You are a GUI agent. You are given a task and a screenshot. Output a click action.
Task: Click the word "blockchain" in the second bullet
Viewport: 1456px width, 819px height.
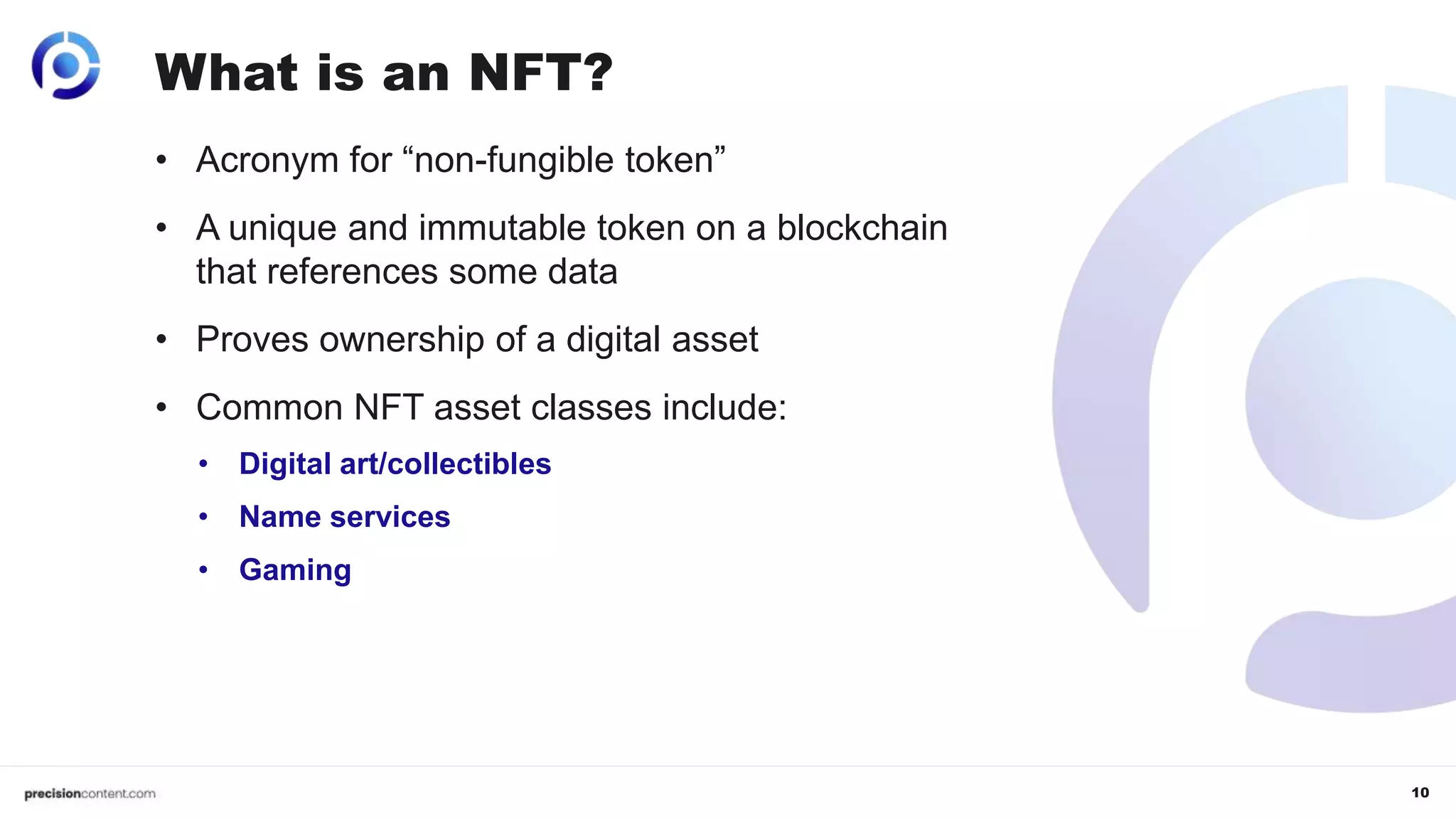pos(862,228)
